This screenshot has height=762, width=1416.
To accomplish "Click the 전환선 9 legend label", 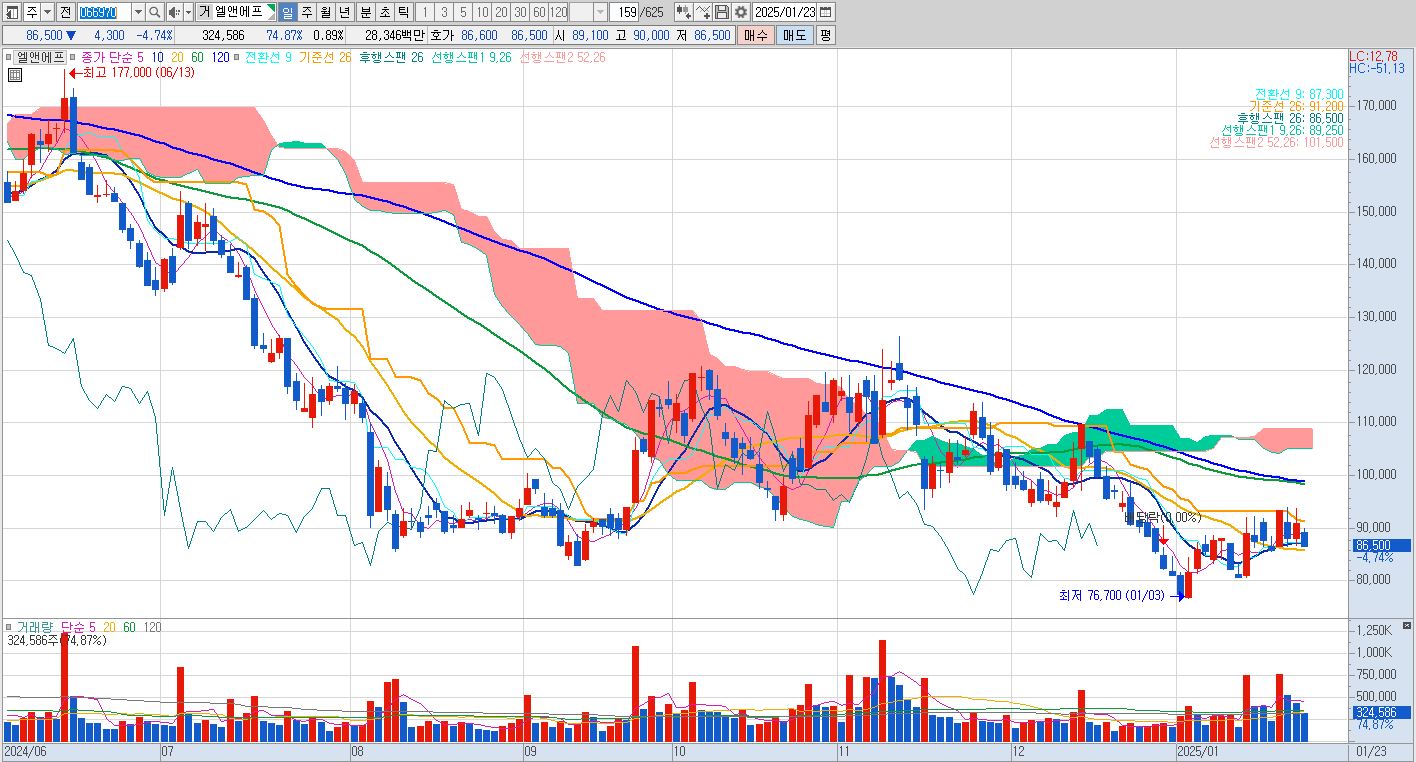I will 268,57.
